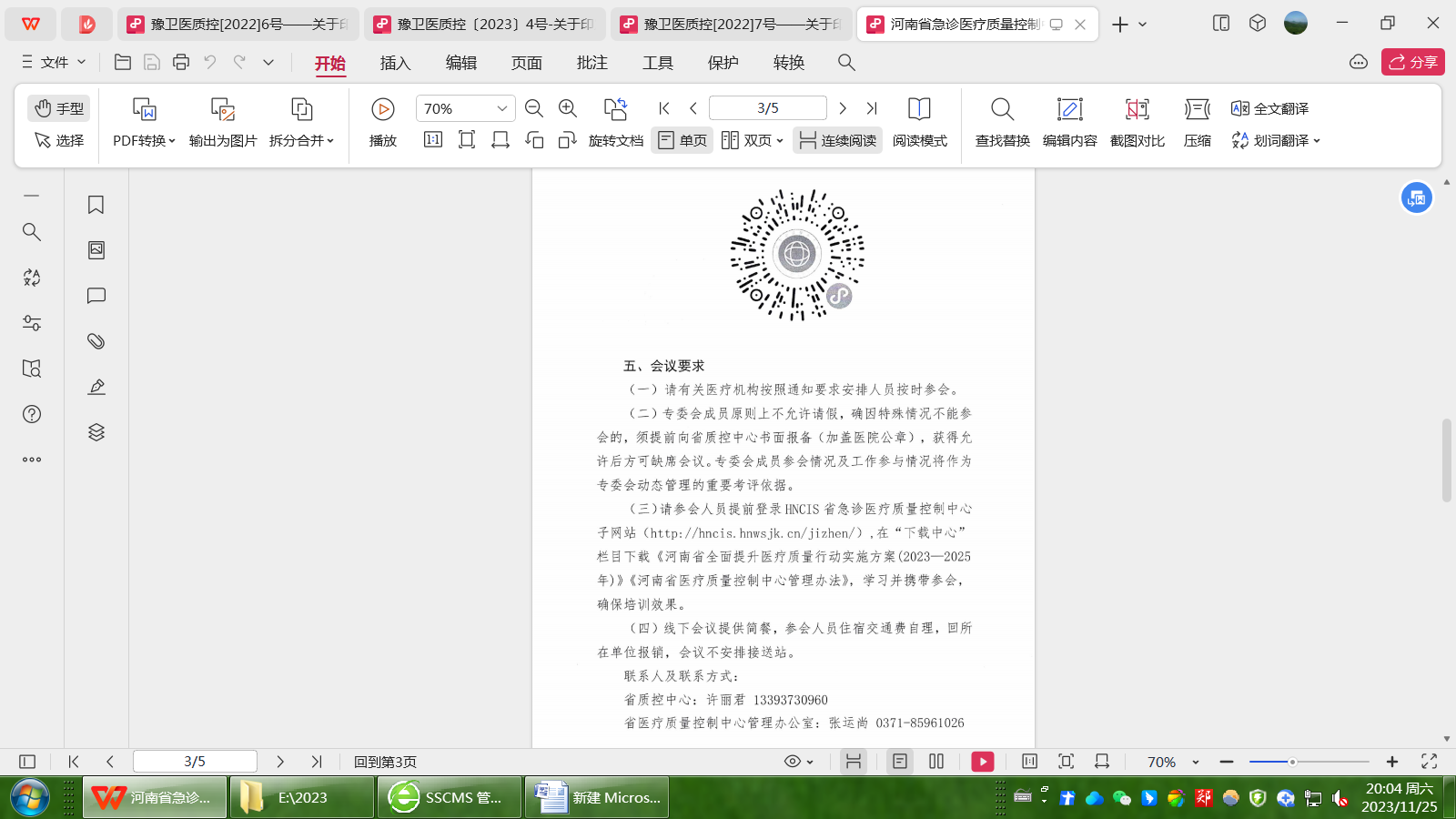Switch to 批注 Comment tab
1456x819 pixels.
point(592,63)
